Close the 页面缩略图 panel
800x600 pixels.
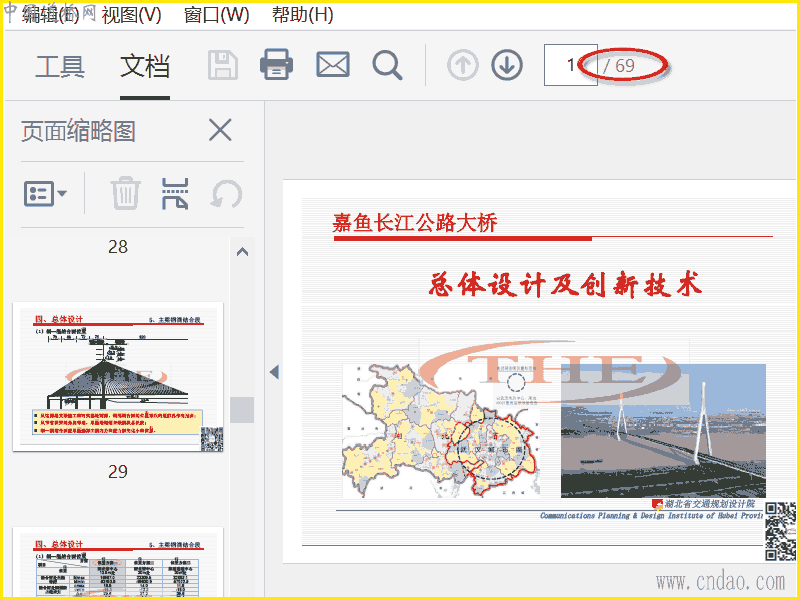pos(220,130)
